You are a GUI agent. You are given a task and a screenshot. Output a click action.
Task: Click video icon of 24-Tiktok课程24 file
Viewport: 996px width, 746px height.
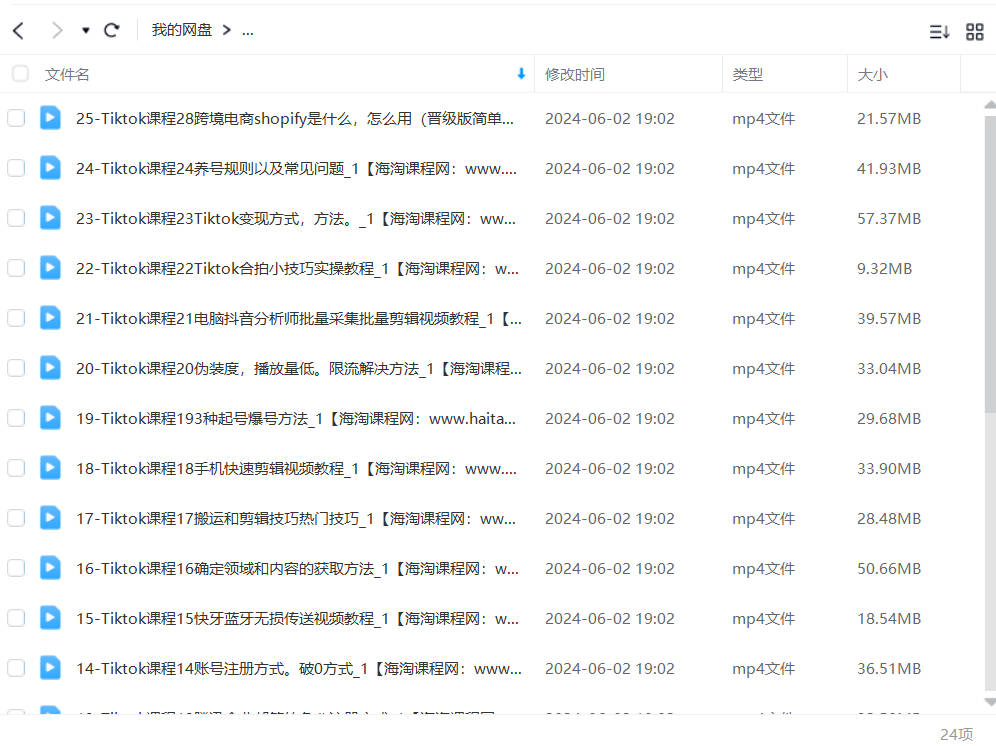coord(50,168)
